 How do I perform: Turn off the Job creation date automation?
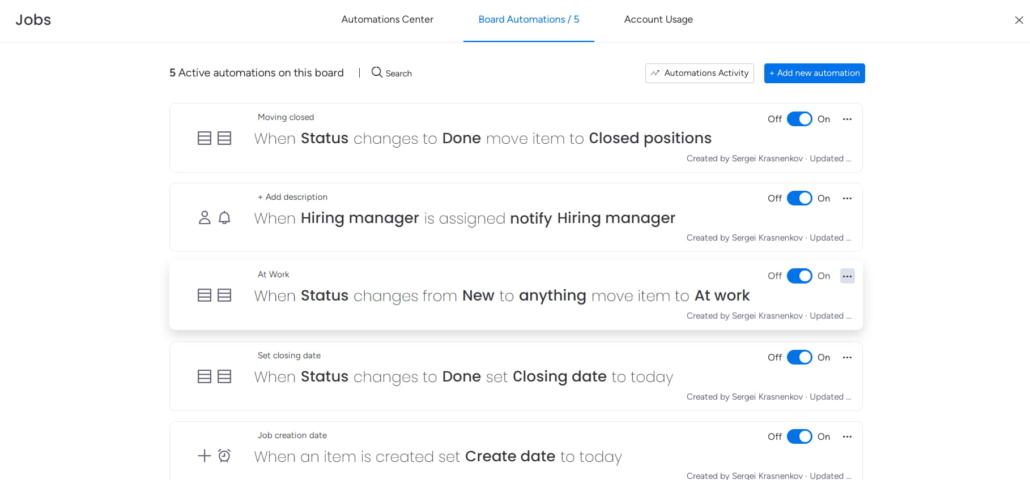(x=799, y=436)
